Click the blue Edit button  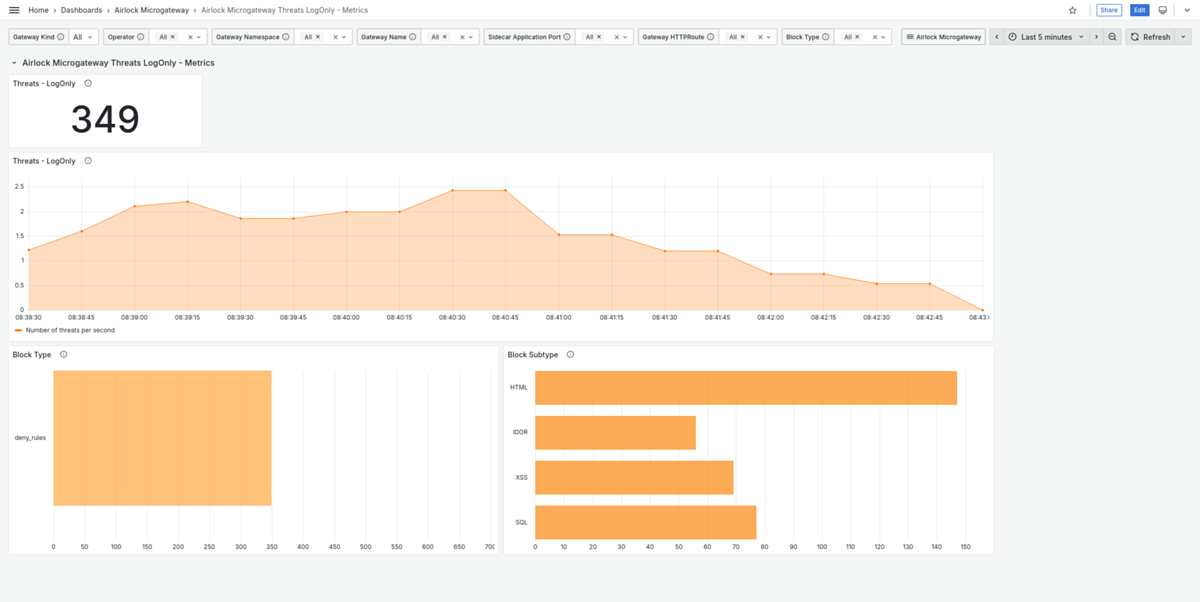(x=1139, y=10)
